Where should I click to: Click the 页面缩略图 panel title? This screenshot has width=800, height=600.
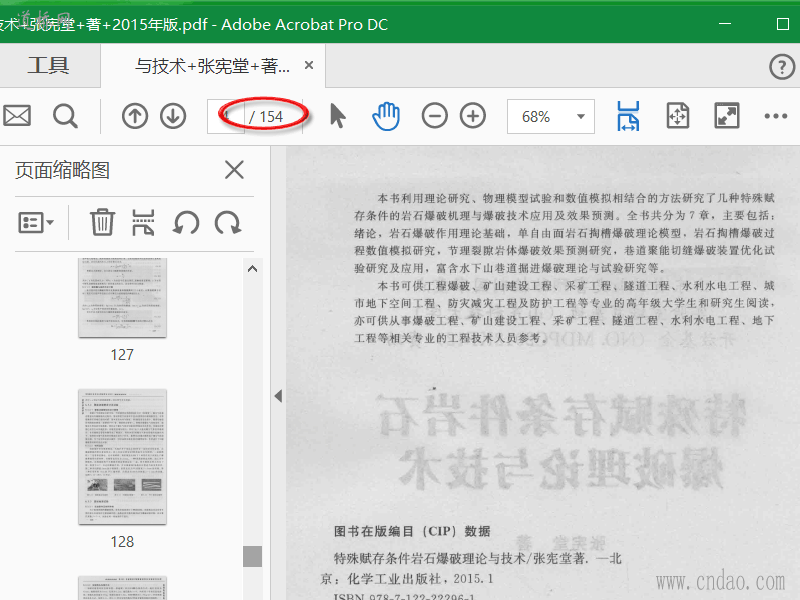[x=62, y=170]
